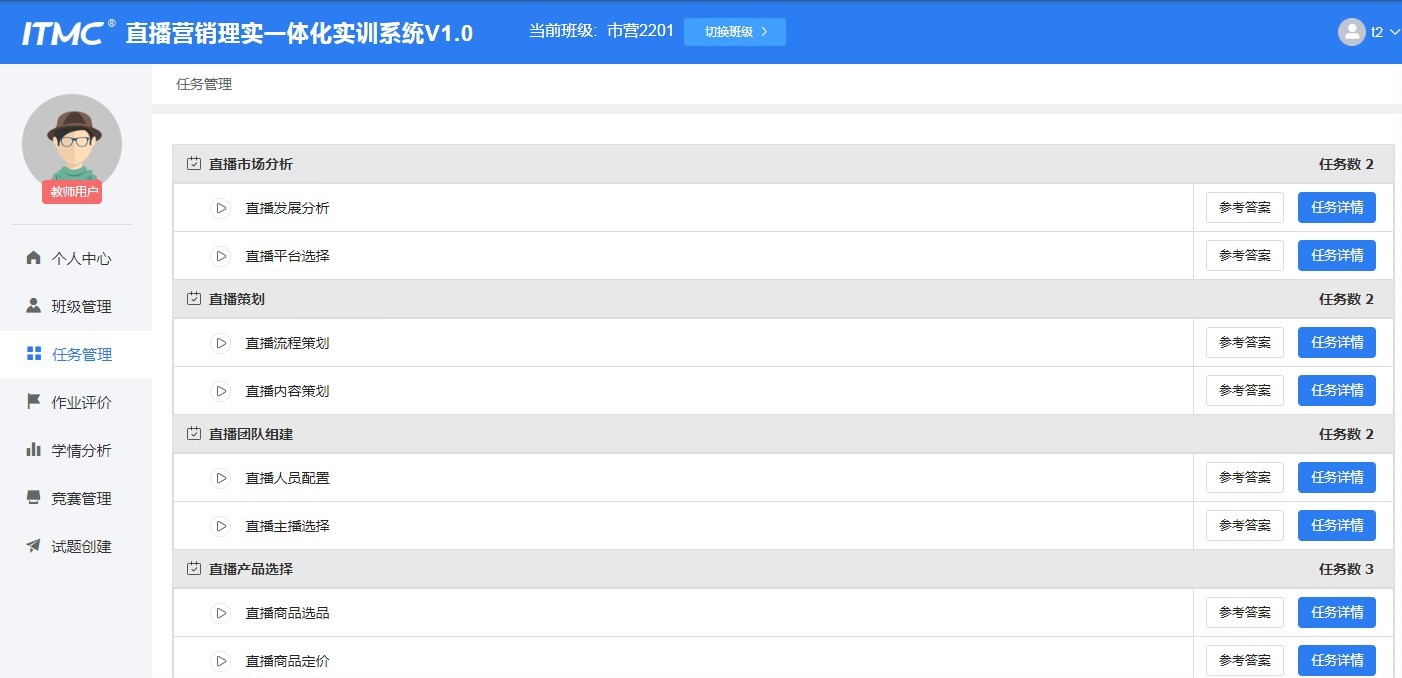This screenshot has width=1402, height=678.
Task: Click the paper plane icon beside 试题创建
Action: coord(34,546)
